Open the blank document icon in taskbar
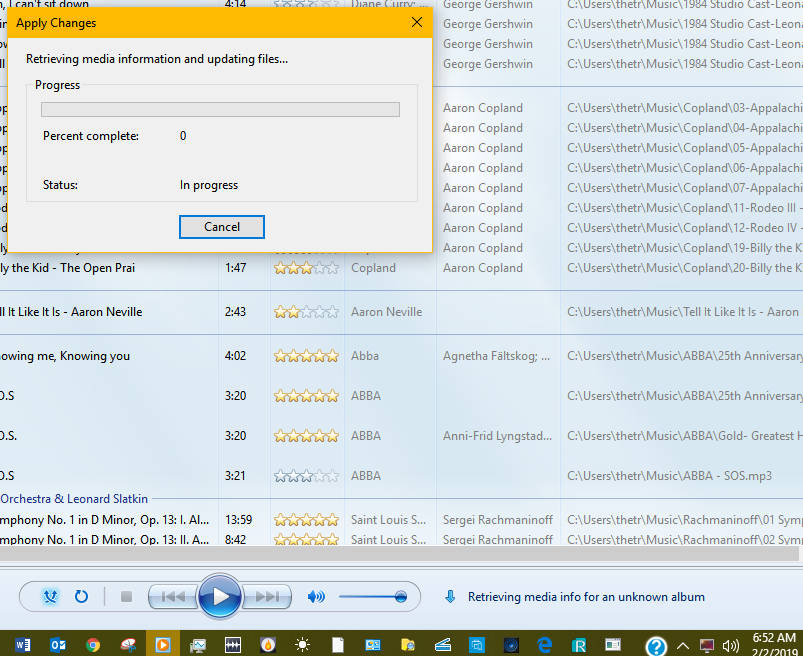 [x=337, y=644]
